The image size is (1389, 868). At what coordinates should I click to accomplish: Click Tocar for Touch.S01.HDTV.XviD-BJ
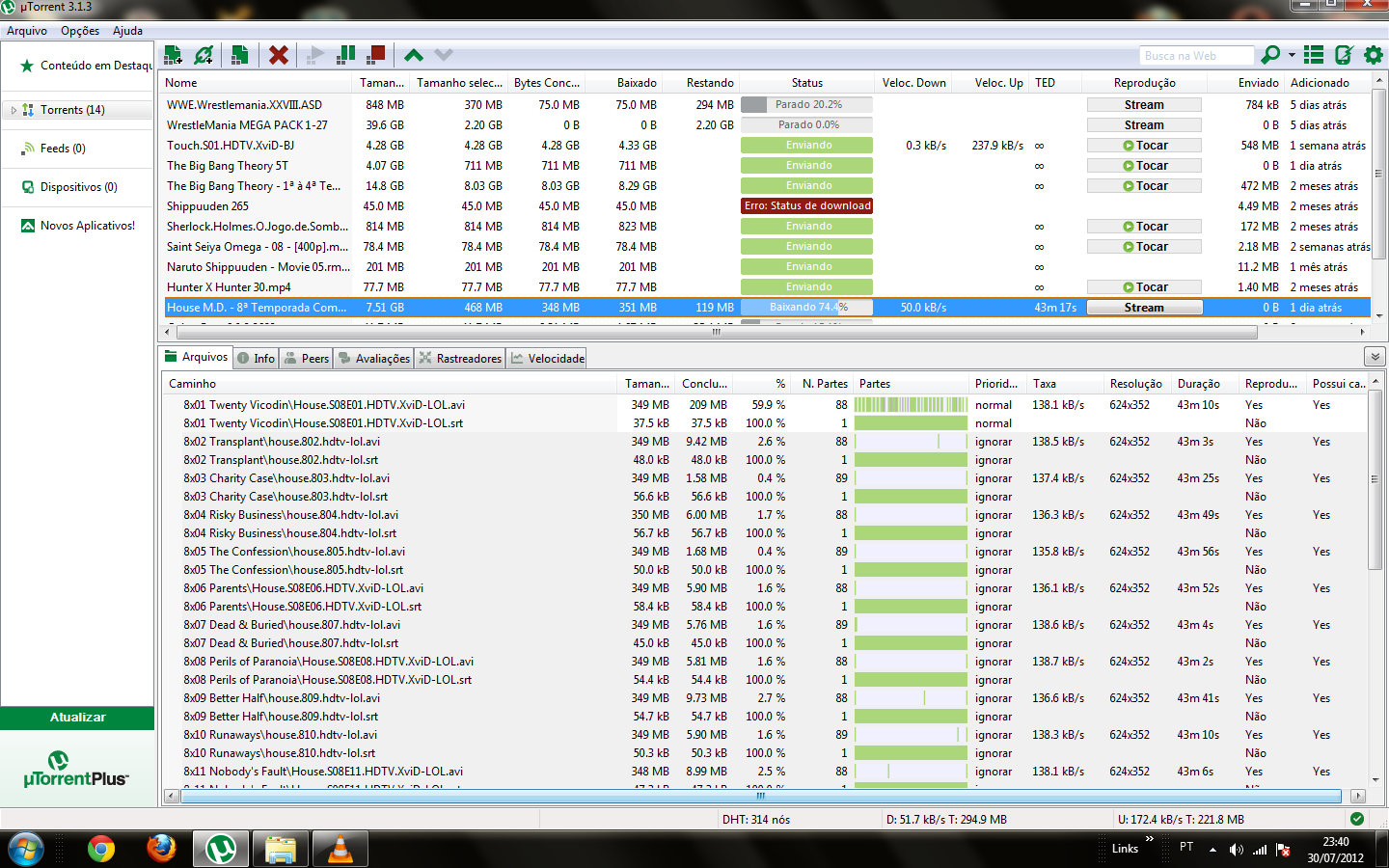pyautogui.click(x=1144, y=146)
